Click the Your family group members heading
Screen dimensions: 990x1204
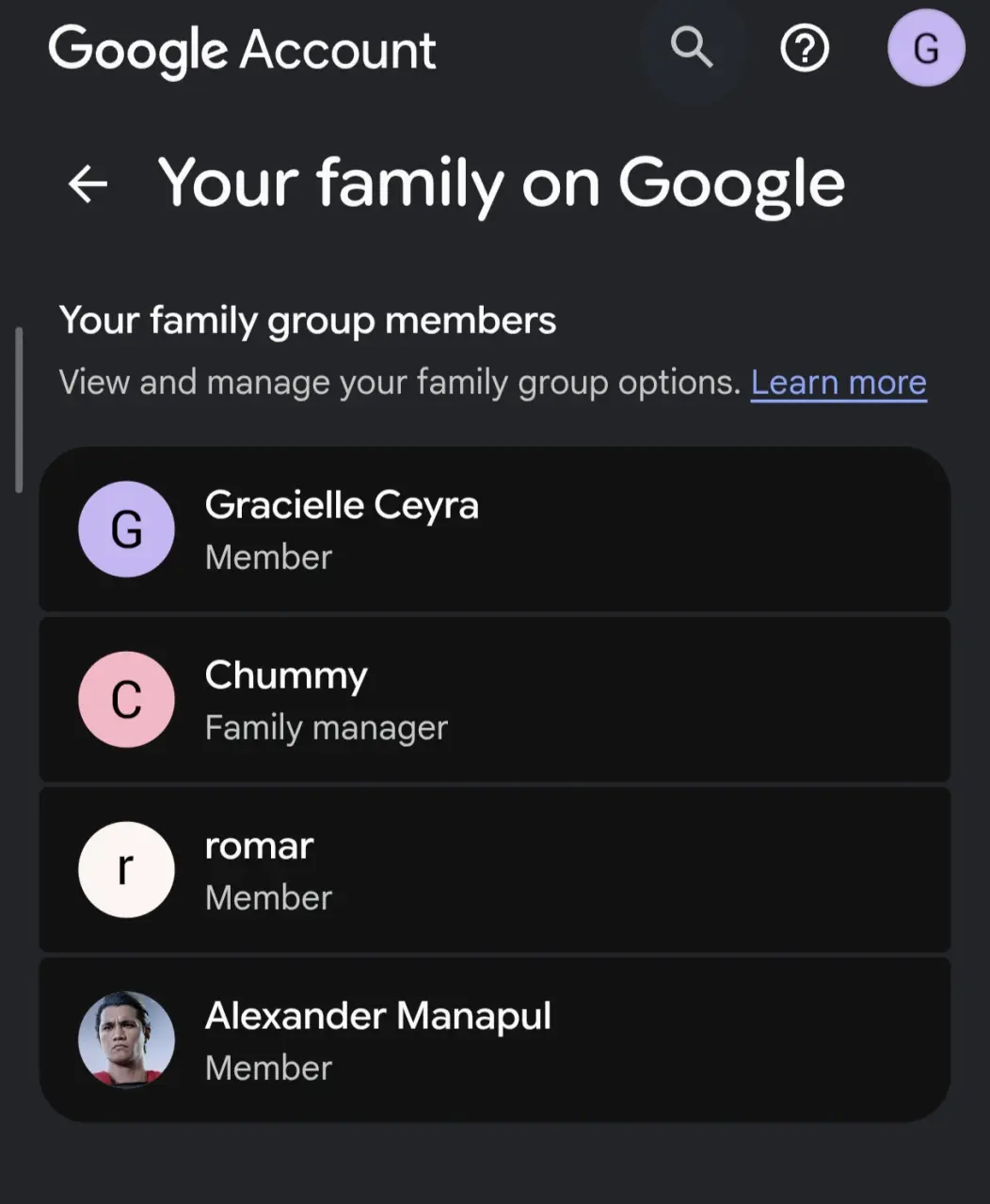tap(308, 322)
